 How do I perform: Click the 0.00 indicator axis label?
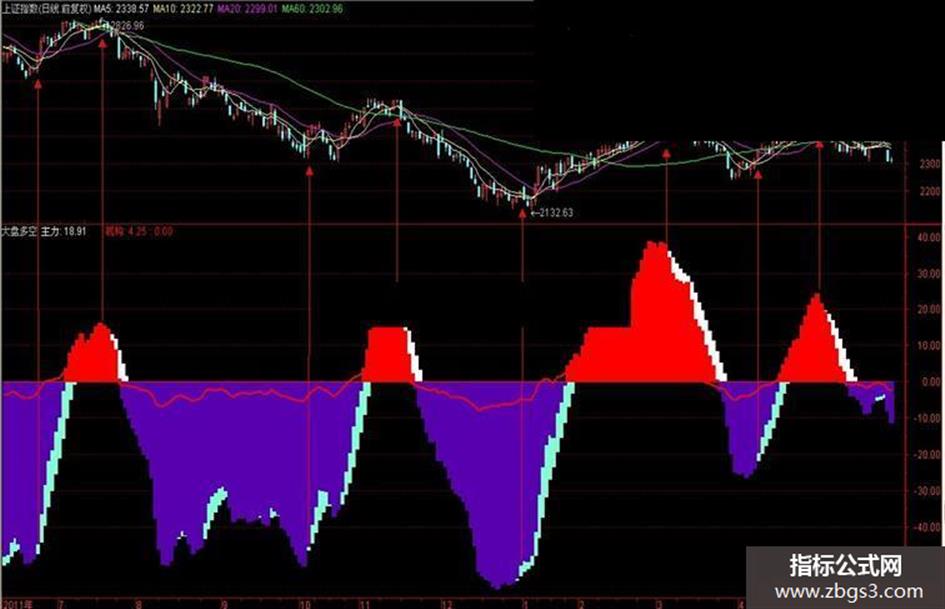(x=931, y=382)
